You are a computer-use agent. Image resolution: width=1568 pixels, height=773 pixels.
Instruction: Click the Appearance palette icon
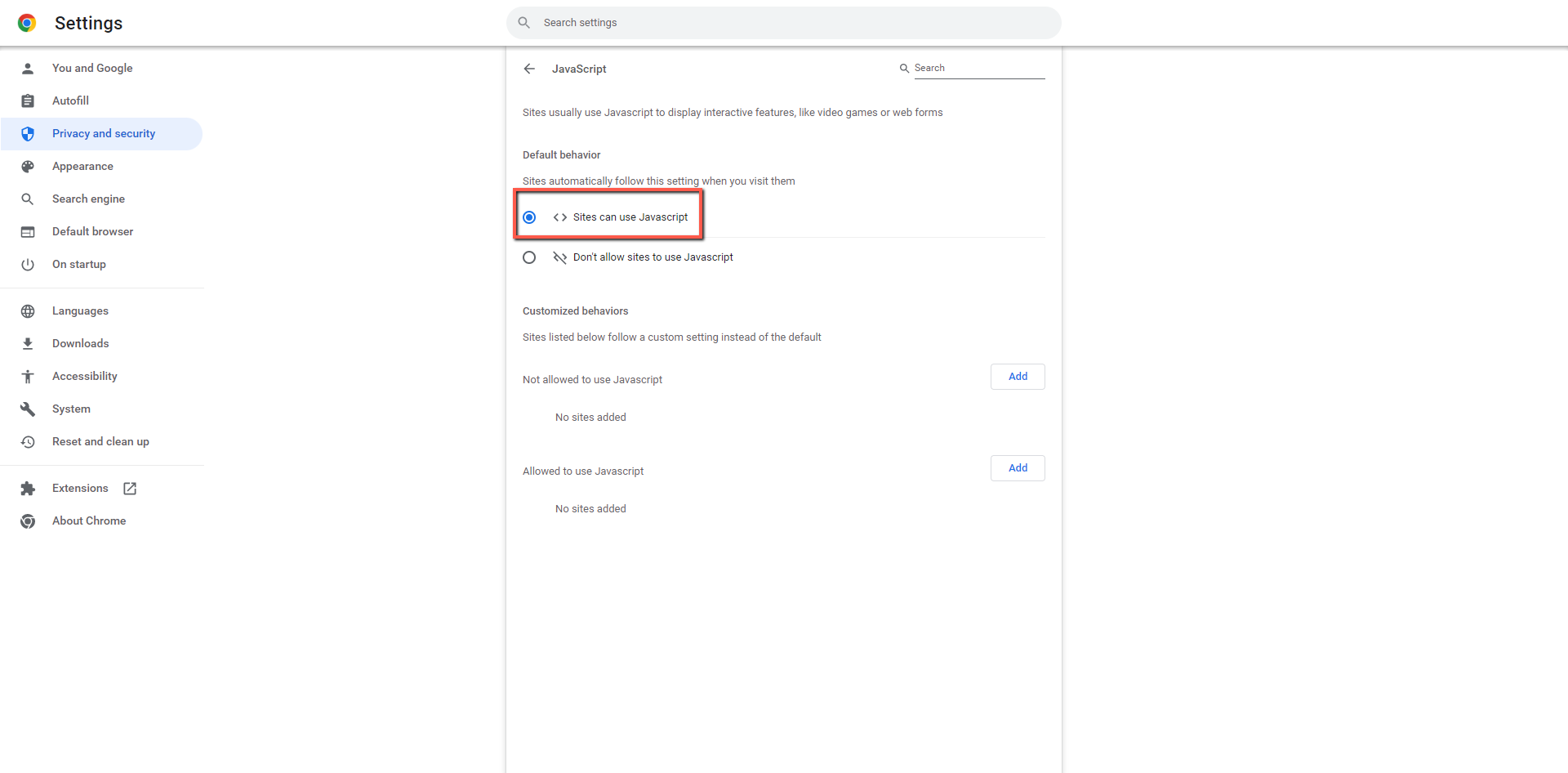click(28, 167)
